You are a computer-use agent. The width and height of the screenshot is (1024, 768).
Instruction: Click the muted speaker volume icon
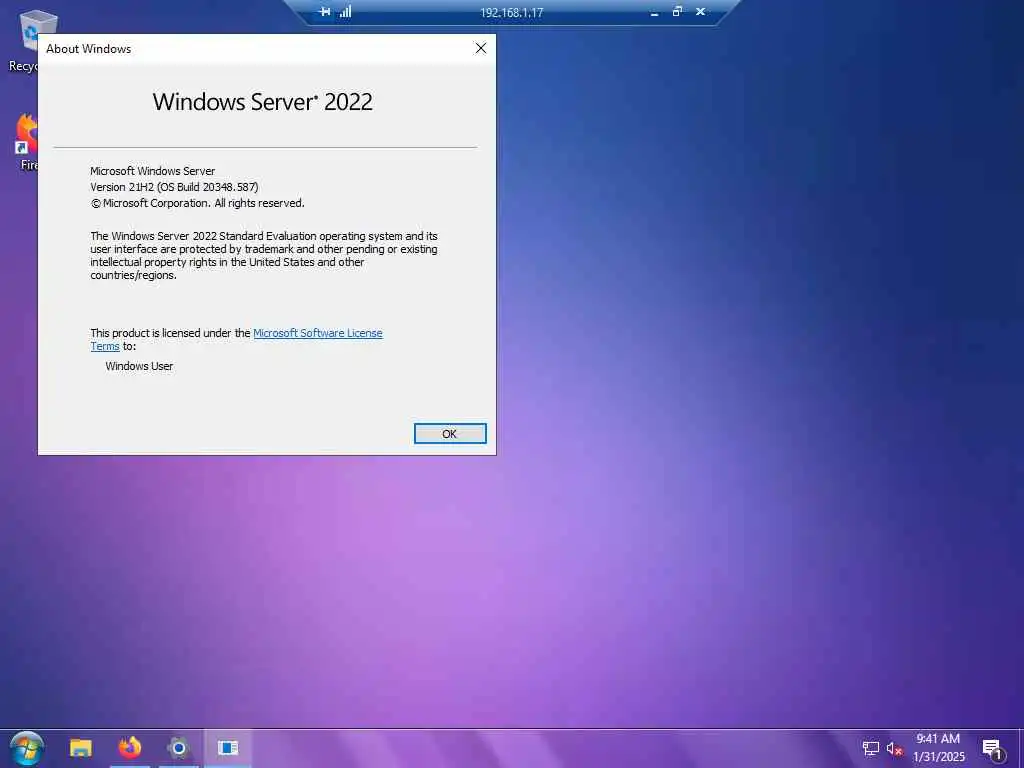point(894,748)
